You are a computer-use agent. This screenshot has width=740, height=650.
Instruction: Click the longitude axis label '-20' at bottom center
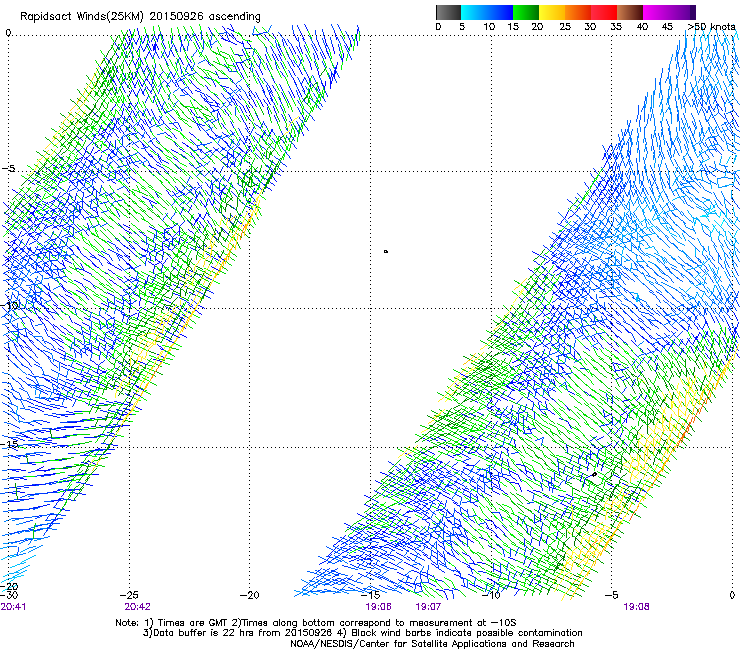coord(250,595)
